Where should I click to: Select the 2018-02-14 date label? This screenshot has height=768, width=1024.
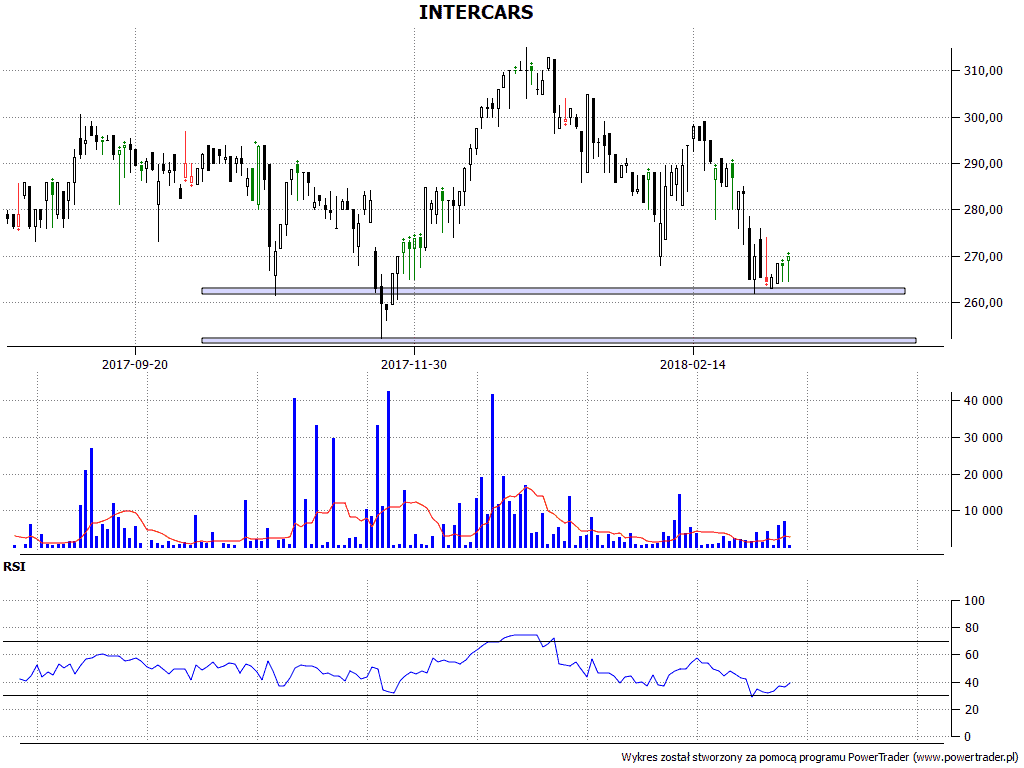click(x=693, y=364)
